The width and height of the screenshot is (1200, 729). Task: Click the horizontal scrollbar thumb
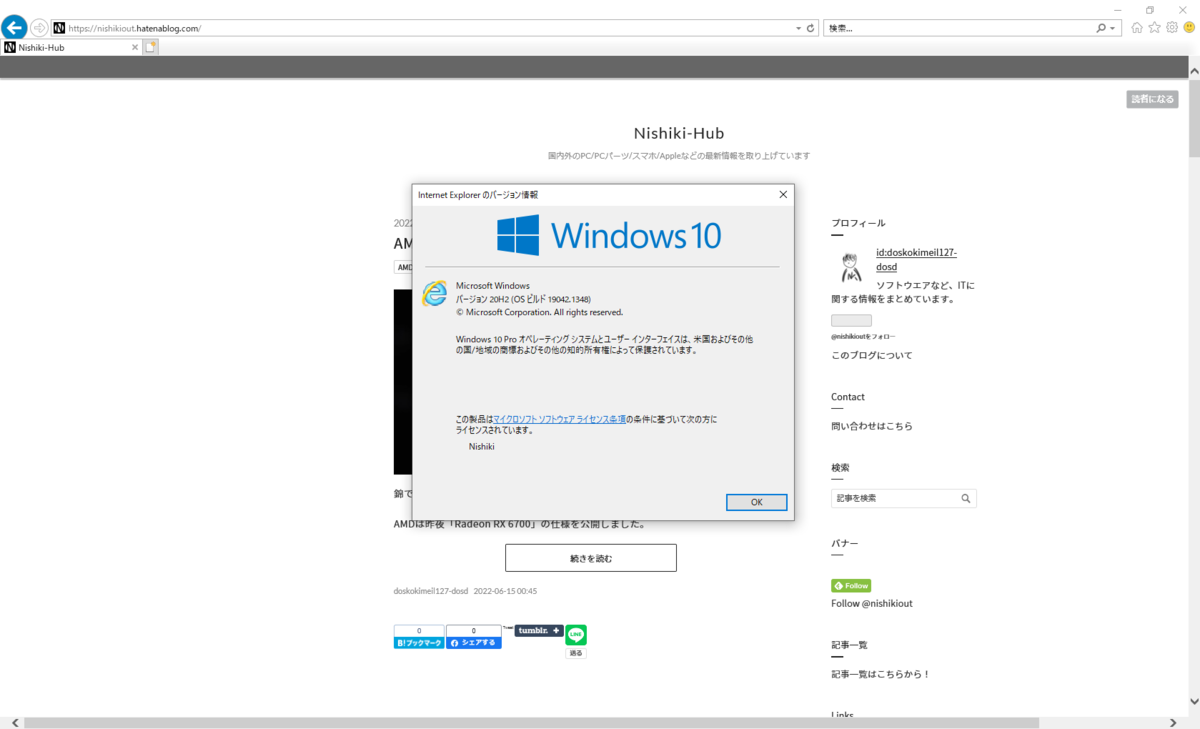tap(531, 722)
